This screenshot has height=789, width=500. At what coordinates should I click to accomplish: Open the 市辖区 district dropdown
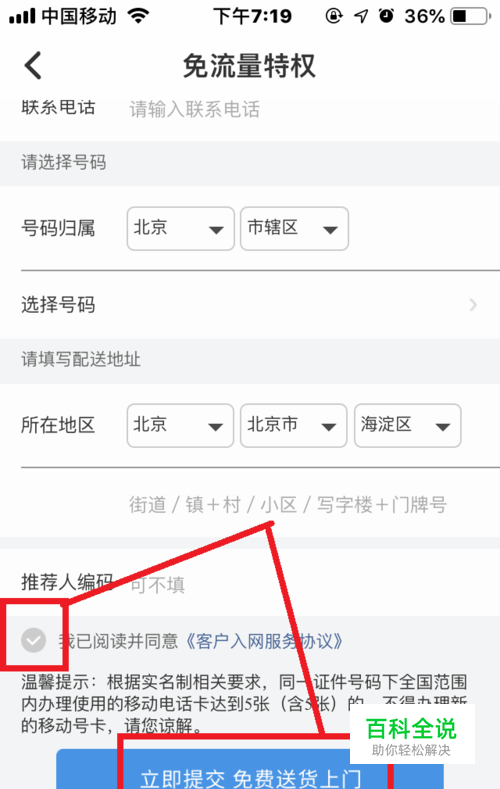coord(294,228)
